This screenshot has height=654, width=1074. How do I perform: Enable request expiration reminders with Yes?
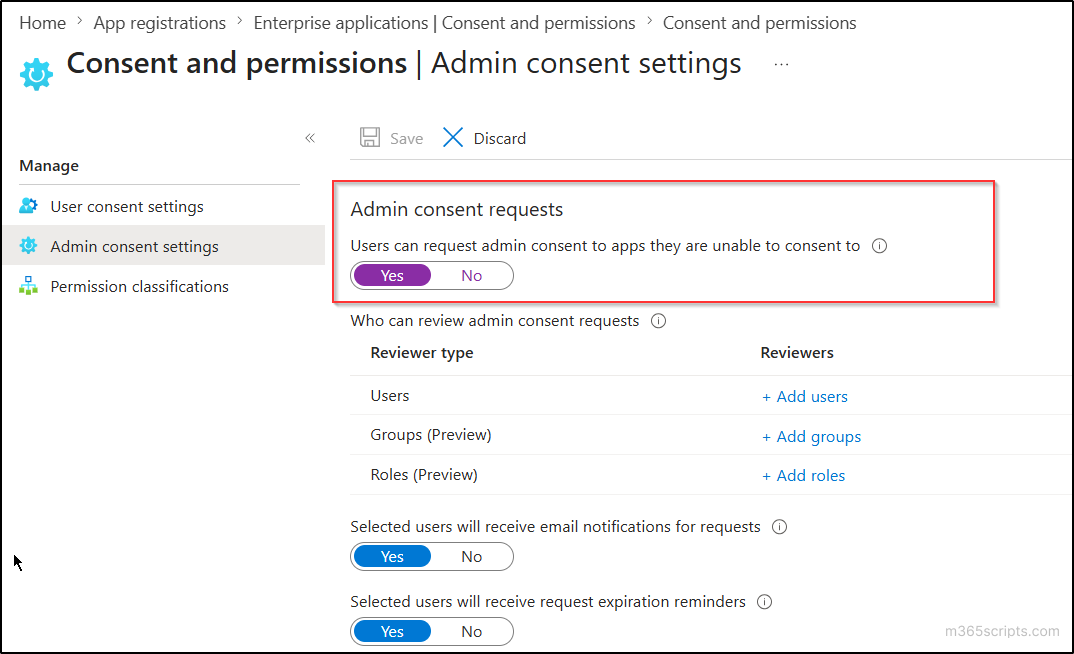click(x=392, y=631)
